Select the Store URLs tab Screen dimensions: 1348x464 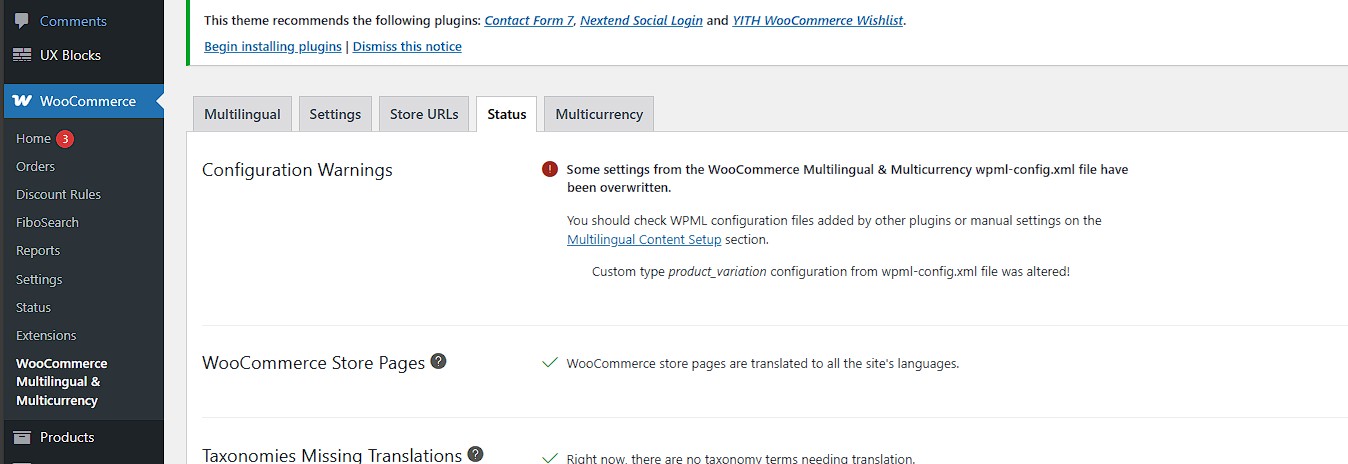(424, 114)
